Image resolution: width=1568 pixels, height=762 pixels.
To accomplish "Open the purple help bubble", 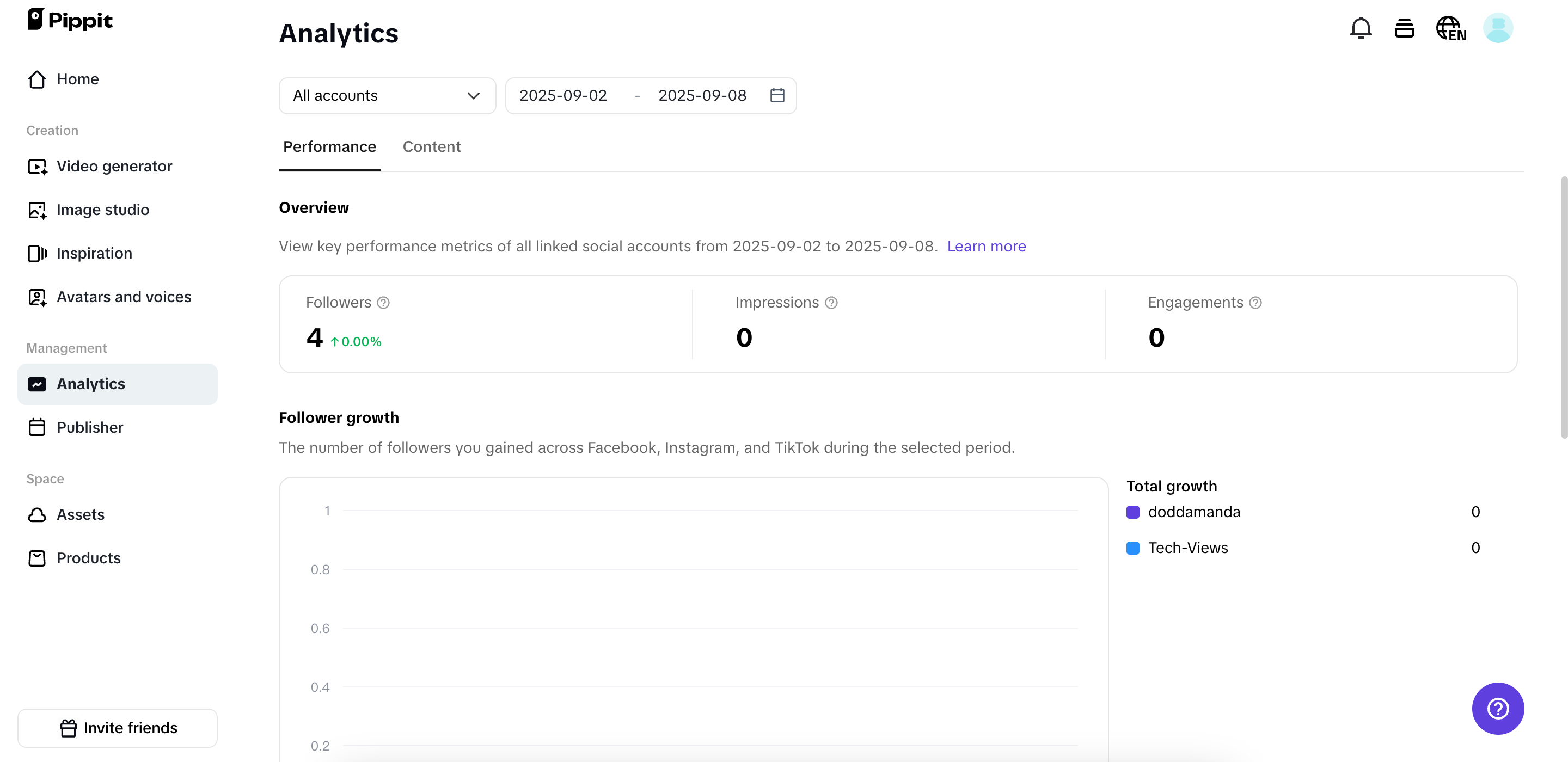I will coord(1497,709).
